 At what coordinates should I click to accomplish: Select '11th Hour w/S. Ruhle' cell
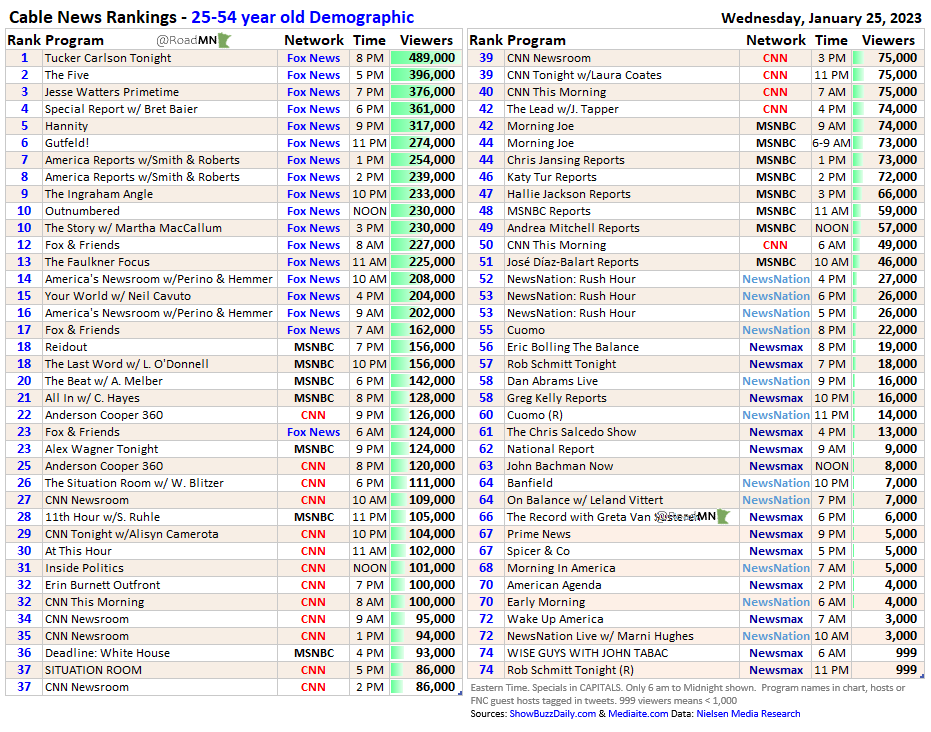point(160,517)
